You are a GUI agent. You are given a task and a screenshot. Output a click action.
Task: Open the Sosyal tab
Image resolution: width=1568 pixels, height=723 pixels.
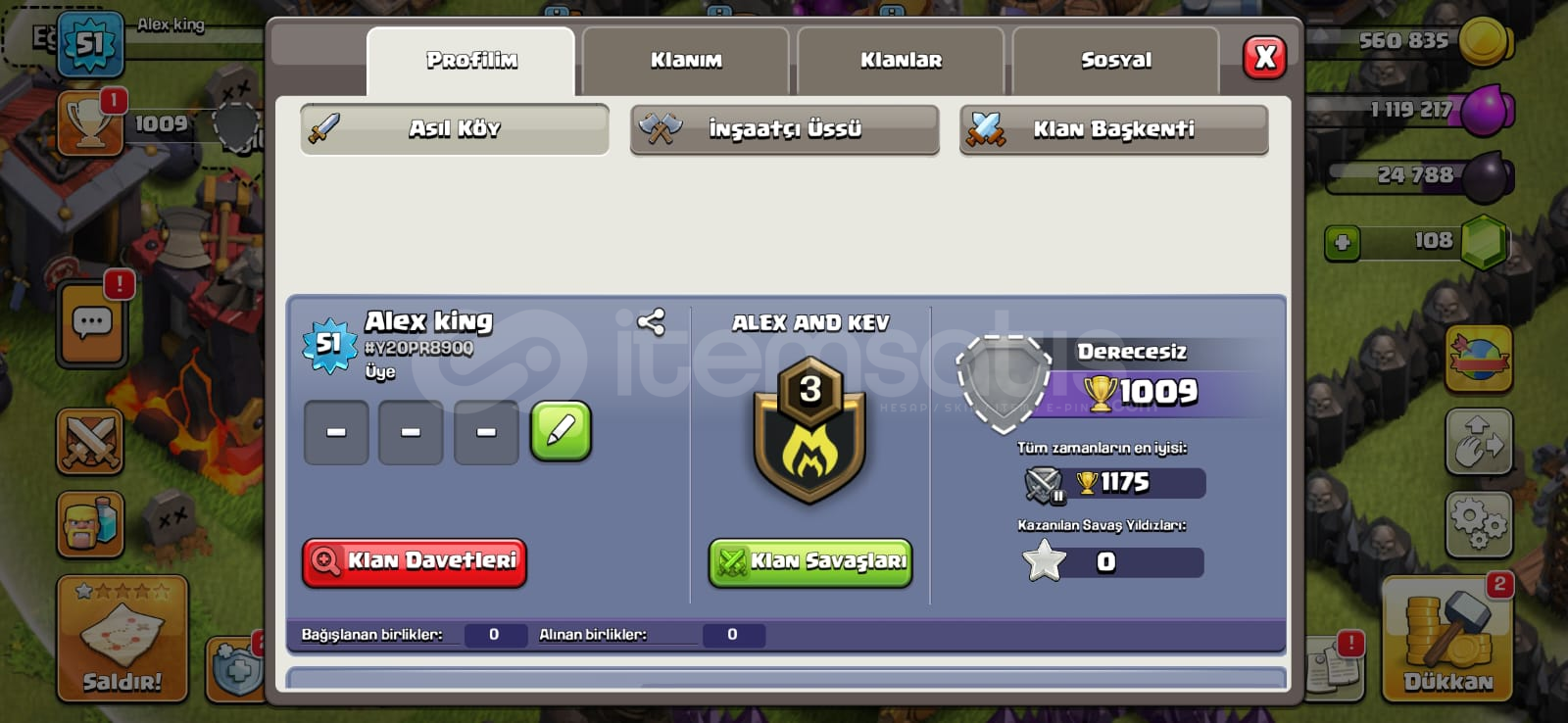click(x=1116, y=61)
